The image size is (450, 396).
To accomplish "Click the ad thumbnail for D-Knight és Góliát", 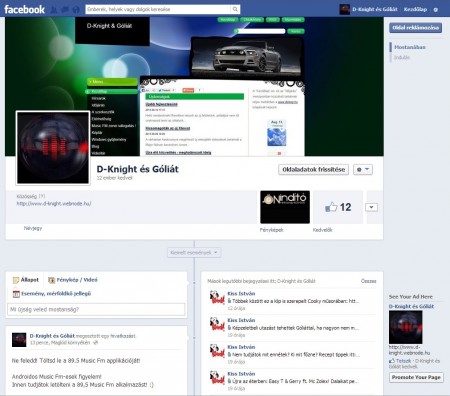I will [x=406, y=327].
